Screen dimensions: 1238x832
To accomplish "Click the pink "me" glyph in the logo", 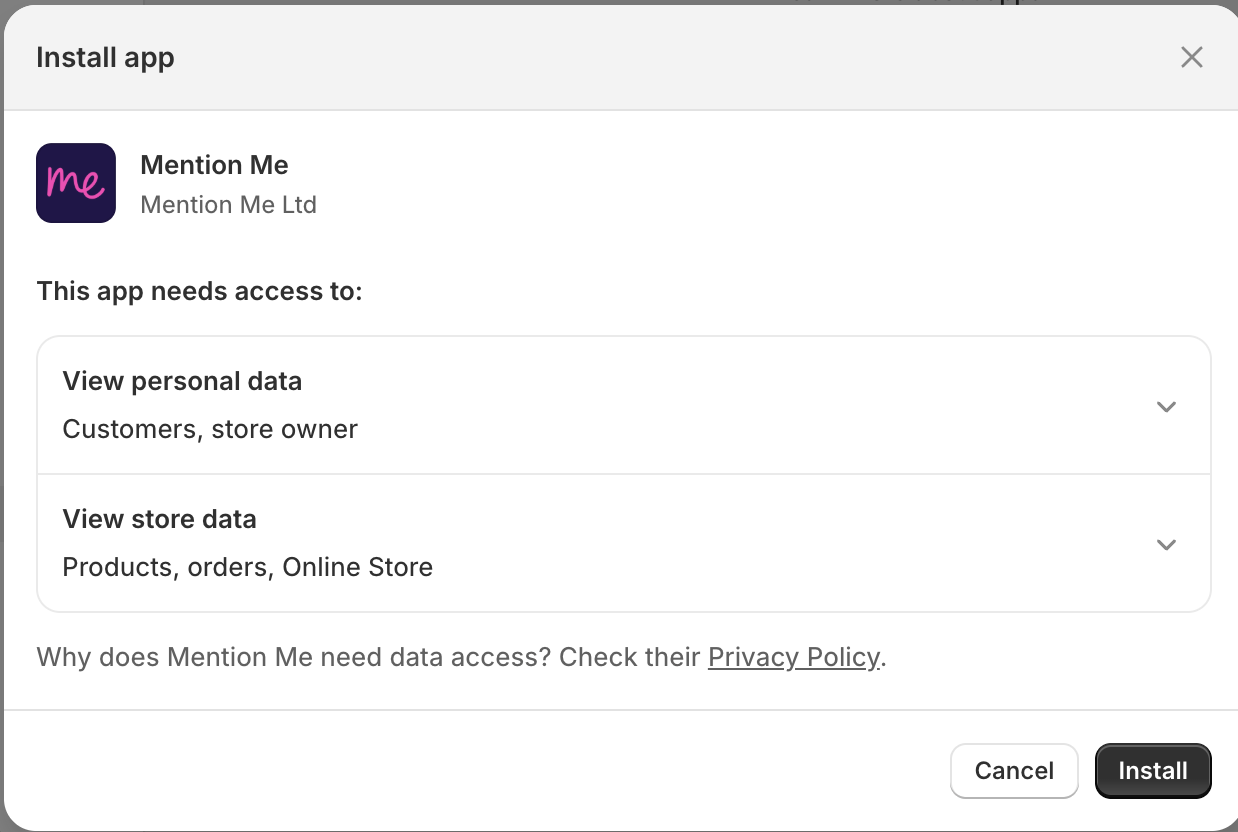I will (76, 183).
